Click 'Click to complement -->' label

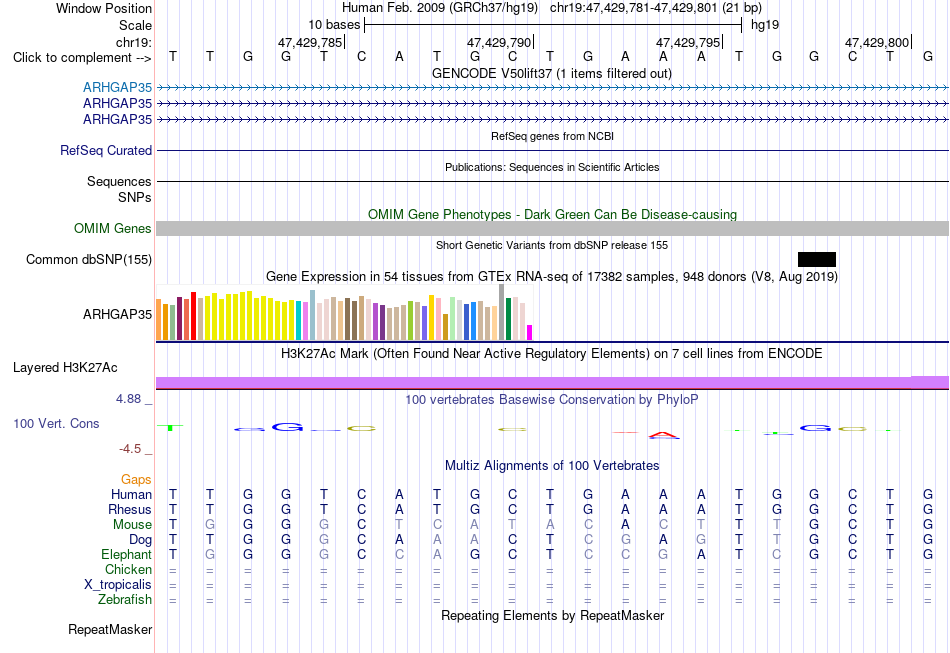(82, 58)
